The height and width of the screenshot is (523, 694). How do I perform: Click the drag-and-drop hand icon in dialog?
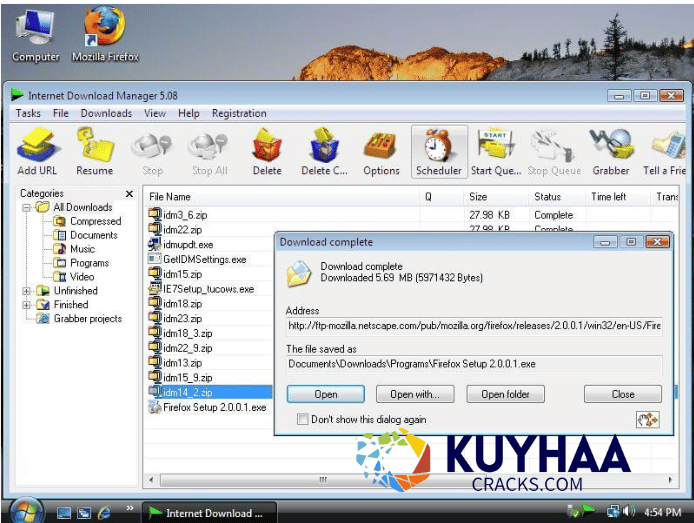point(648,419)
